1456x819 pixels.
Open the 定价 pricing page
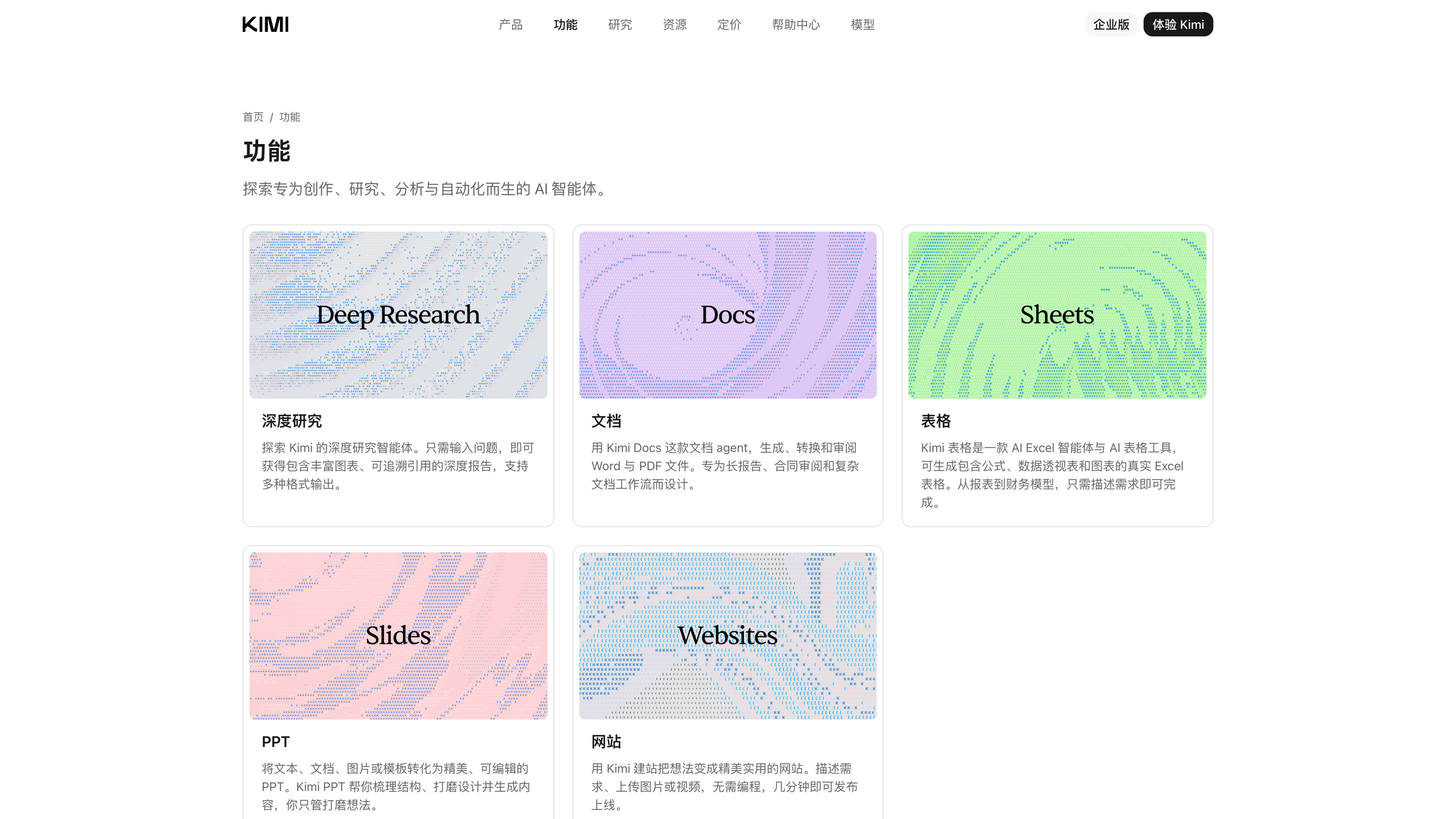click(729, 24)
